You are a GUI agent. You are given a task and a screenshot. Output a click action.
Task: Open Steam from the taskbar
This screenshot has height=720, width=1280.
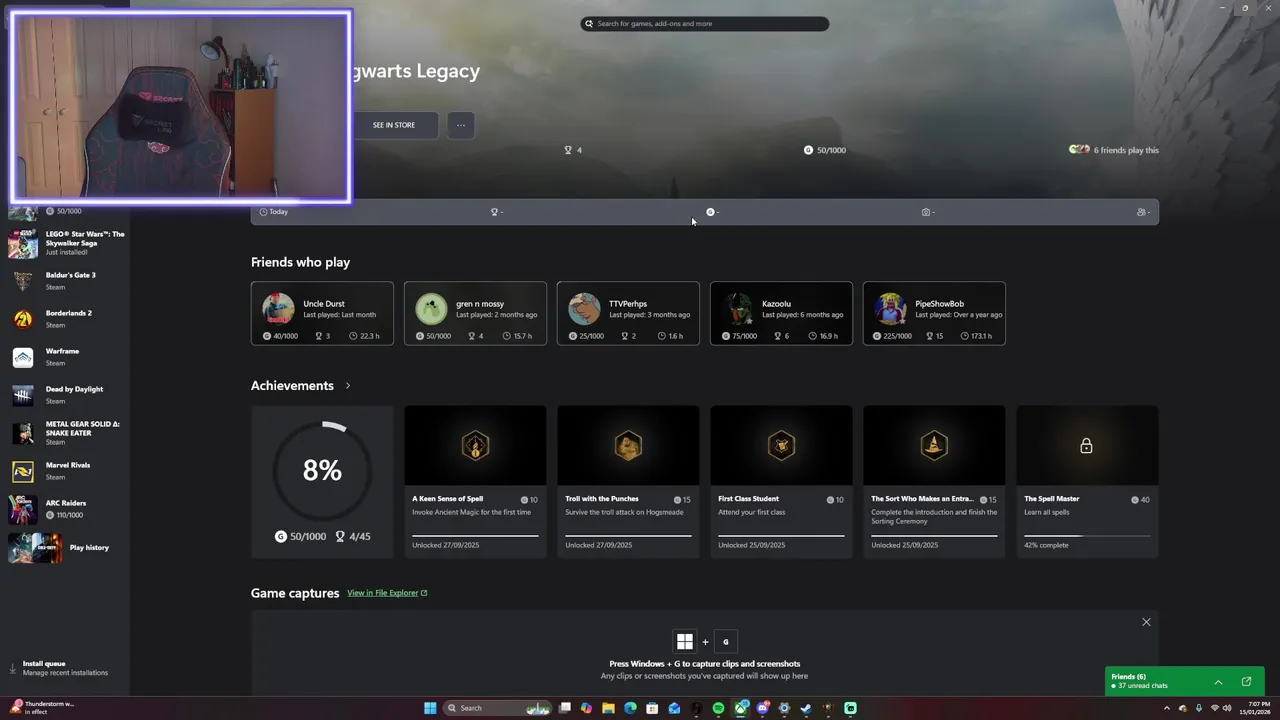pyautogui.click(x=805, y=708)
